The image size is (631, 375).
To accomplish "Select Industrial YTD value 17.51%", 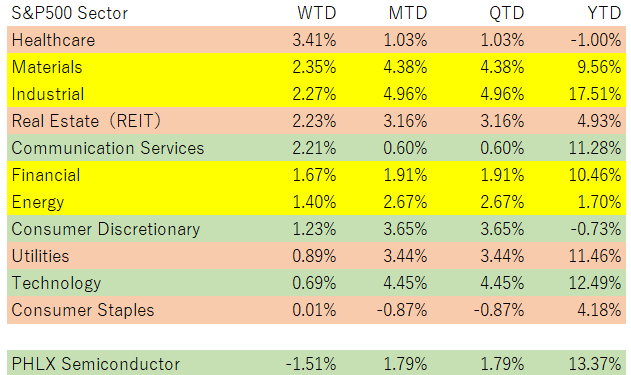I will coord(595,94).
